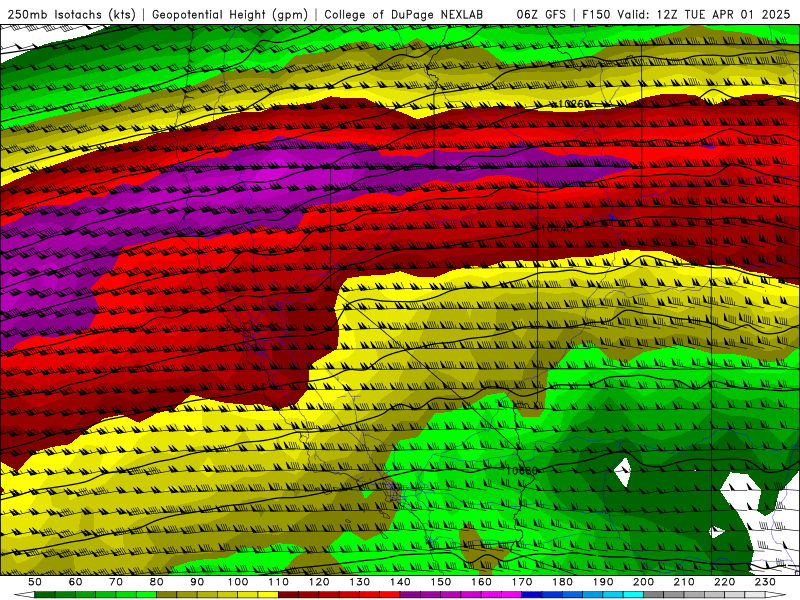Image resolution: width=800 pixels, height=600 pixels.
Task: Click the 170 value on the color scale
Action: pos(522,582)
